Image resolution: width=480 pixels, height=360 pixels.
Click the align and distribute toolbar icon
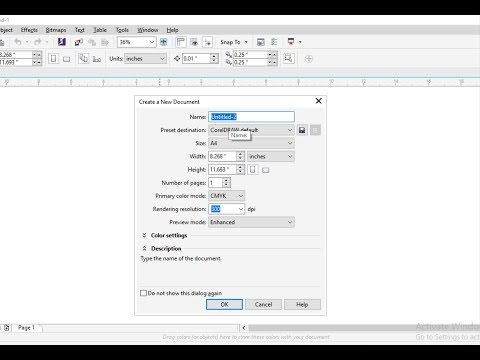274,42
